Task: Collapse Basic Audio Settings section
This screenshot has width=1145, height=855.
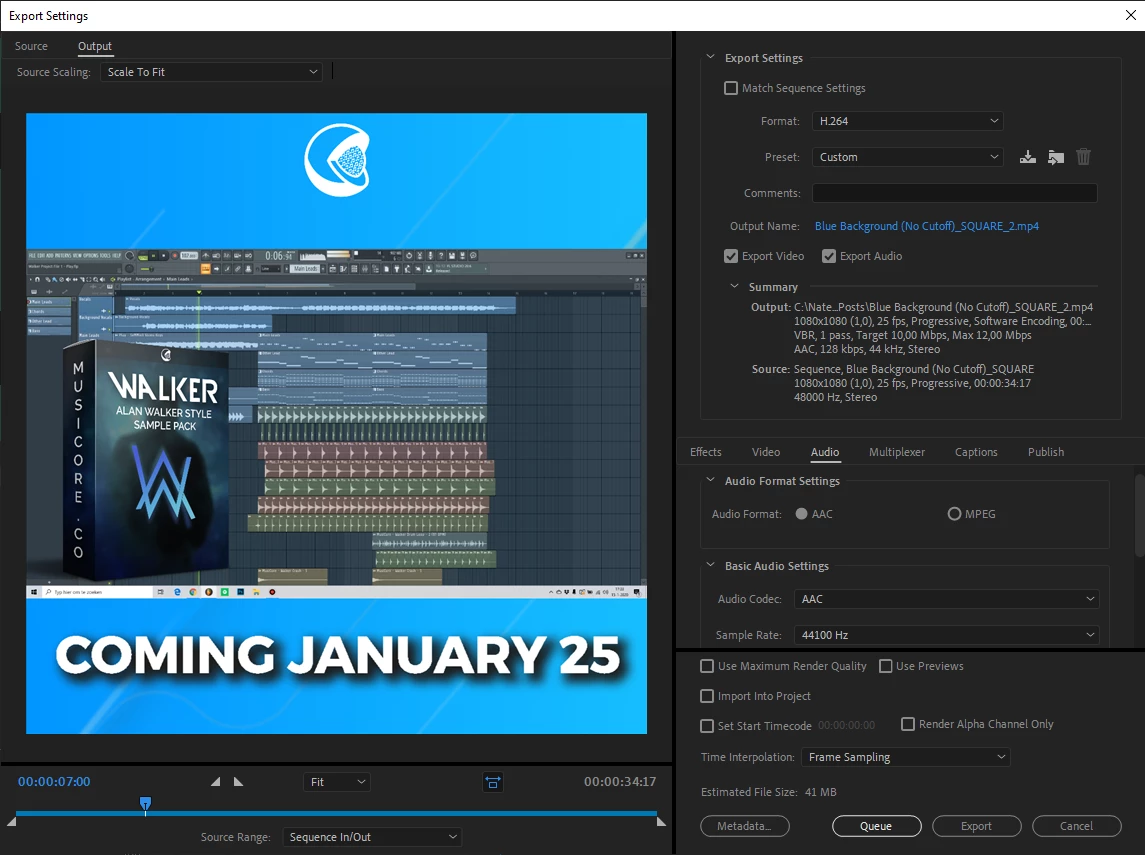Action: click(711, 565)
